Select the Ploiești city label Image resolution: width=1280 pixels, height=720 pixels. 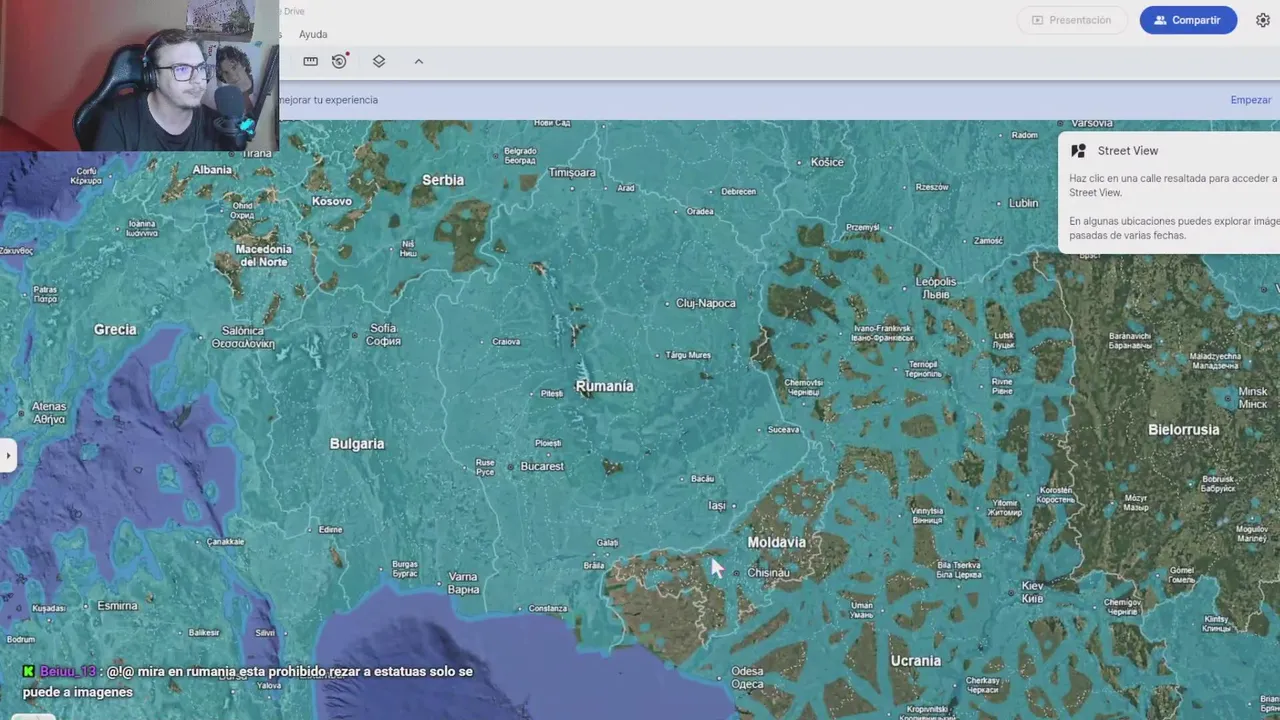(x=548, y=443)
